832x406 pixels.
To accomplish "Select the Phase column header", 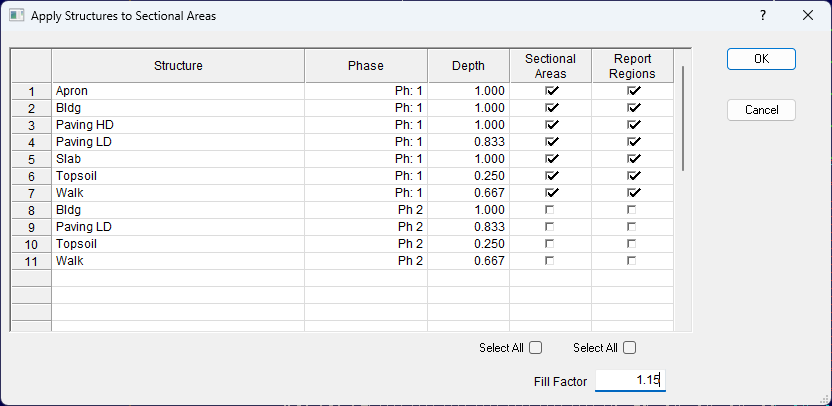I will 366,66.
